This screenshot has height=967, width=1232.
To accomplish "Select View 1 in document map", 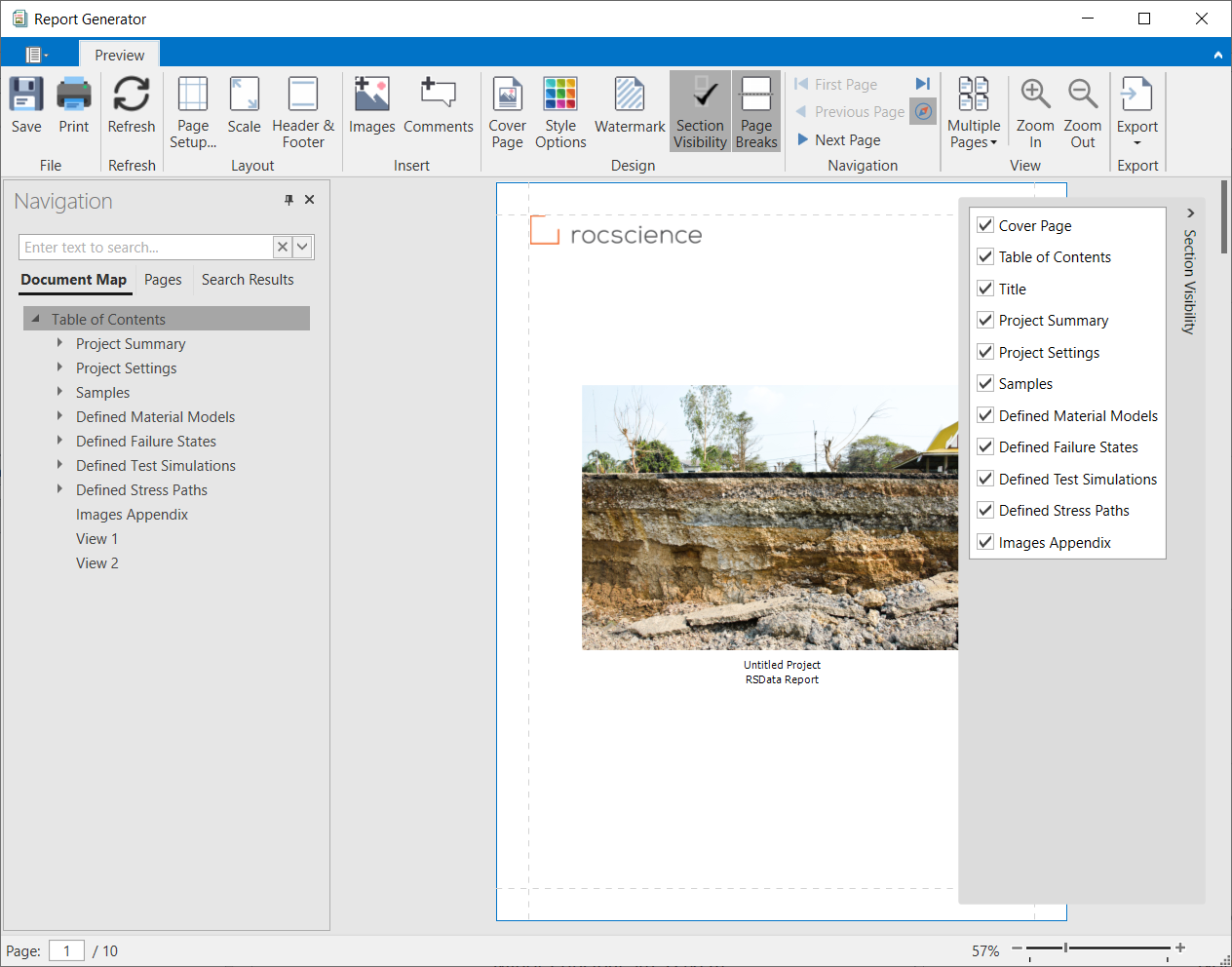I will click(x=96, y=539).
